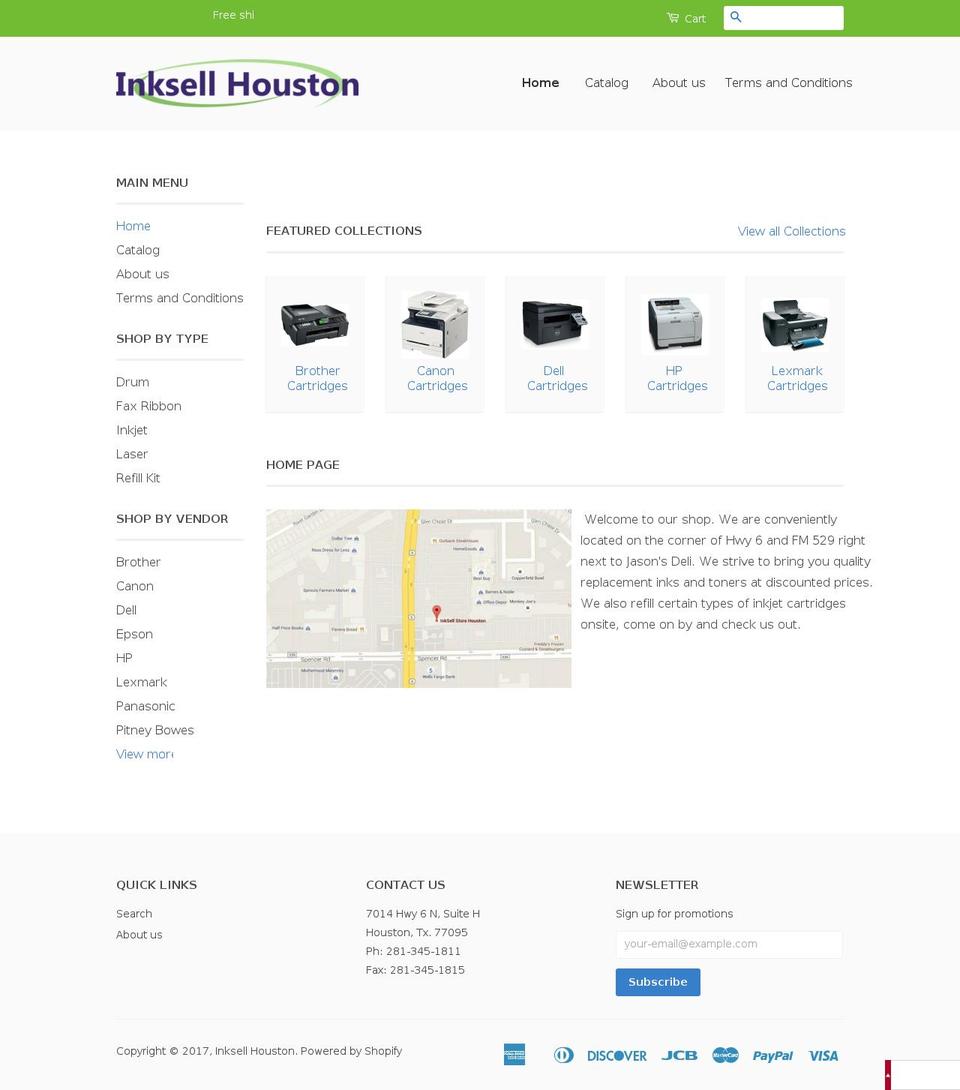This screenshot has width=960, height=1090.
Task: Shop by type: Inkjet
Action: tap(131, 430)
